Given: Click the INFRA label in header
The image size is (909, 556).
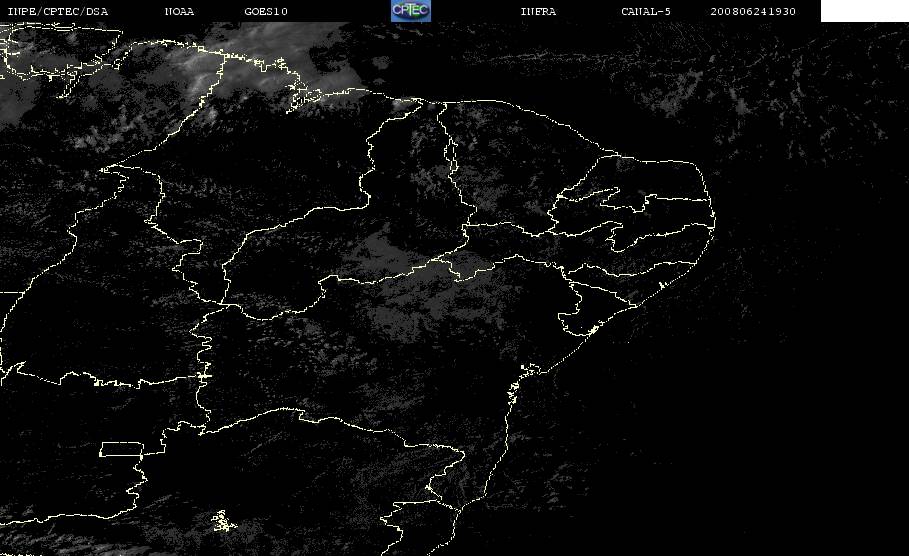Looking at the screenshot, I should 538,11.
